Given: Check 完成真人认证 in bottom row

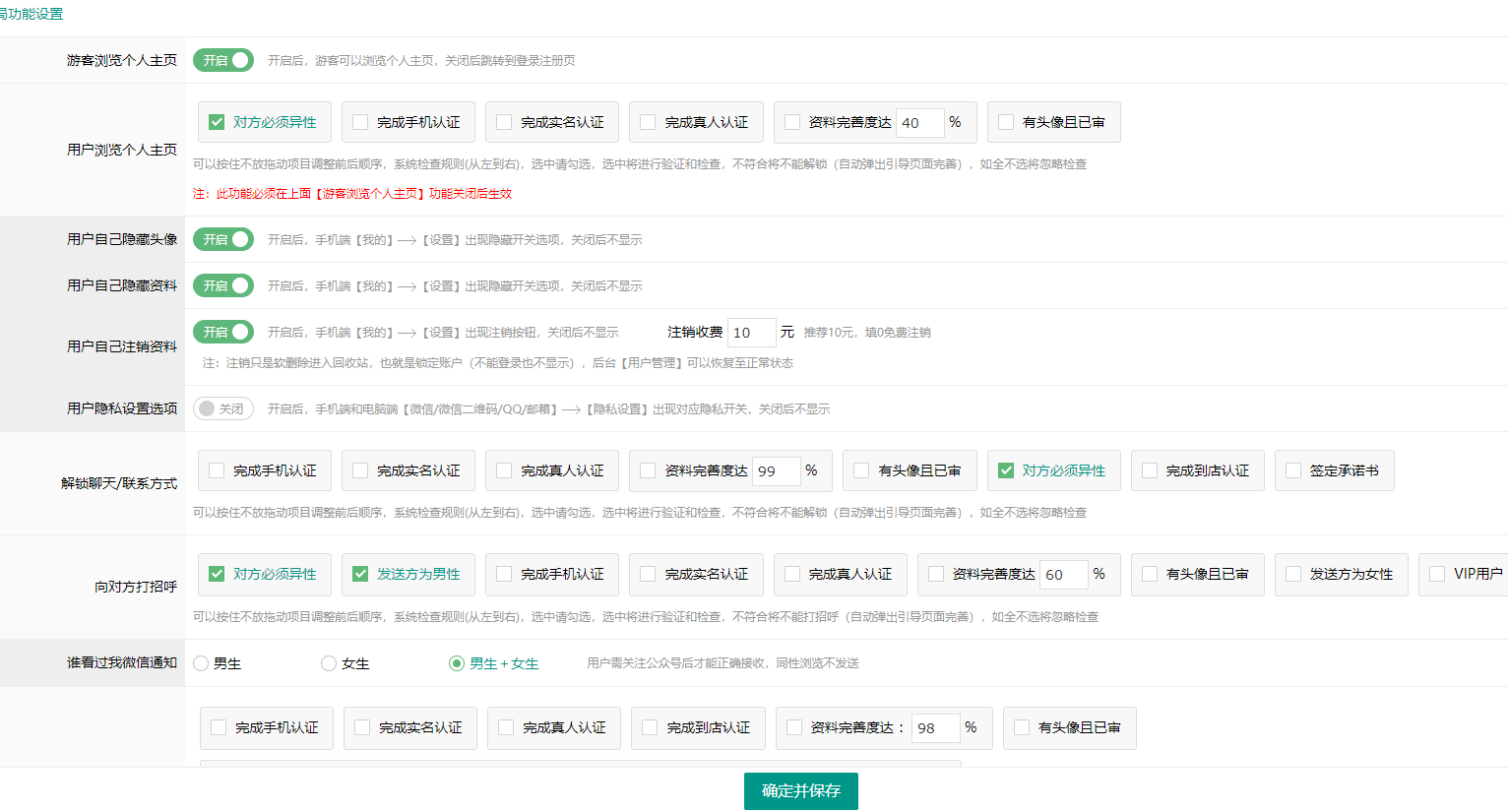Looking at the screenshot, I should [x=506, y=727].
